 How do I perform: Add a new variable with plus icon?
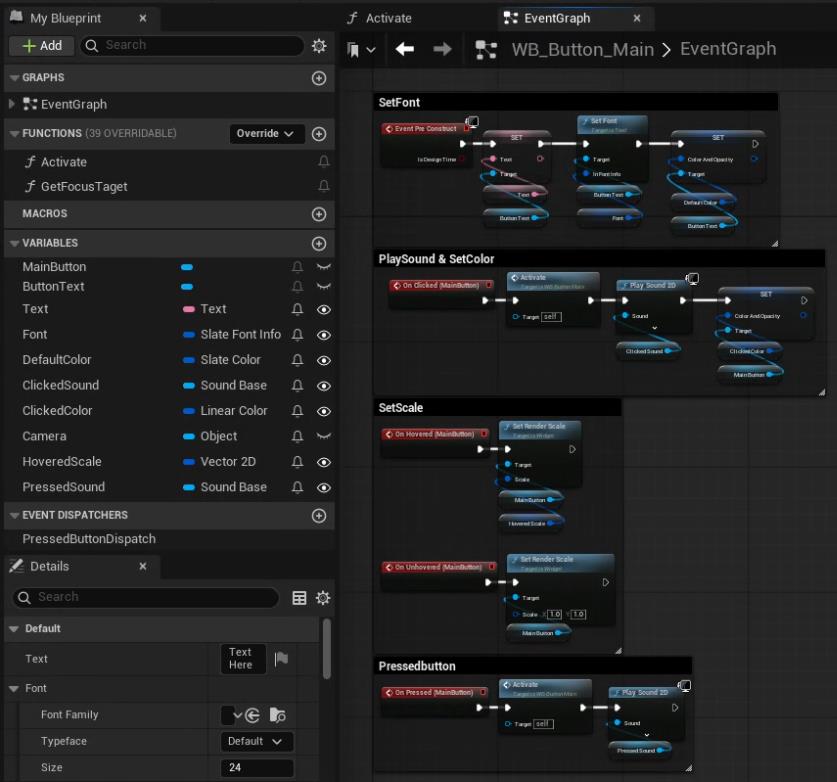coord(319,243)
